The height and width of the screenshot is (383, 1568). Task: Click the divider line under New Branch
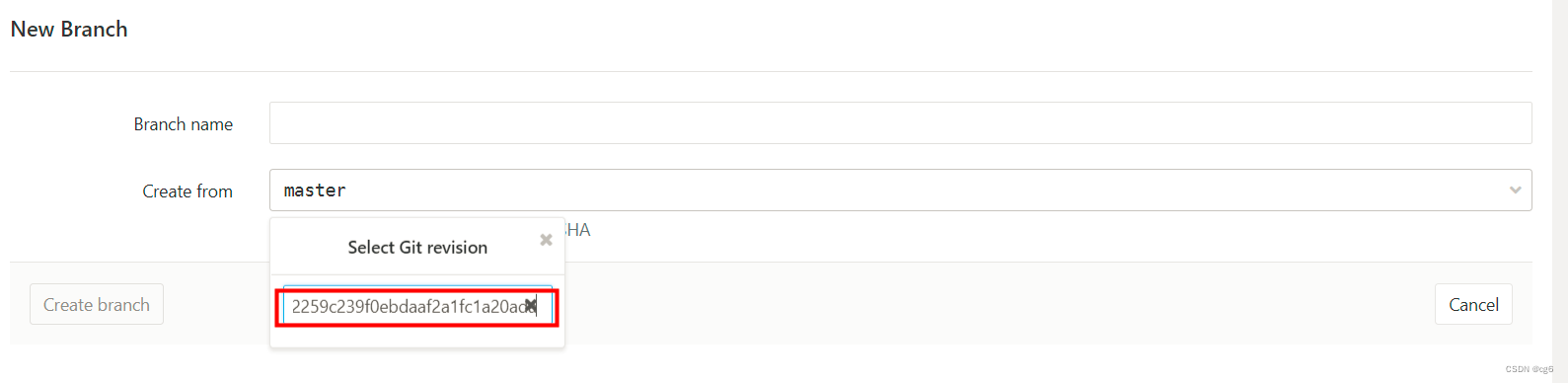[771, 71]
